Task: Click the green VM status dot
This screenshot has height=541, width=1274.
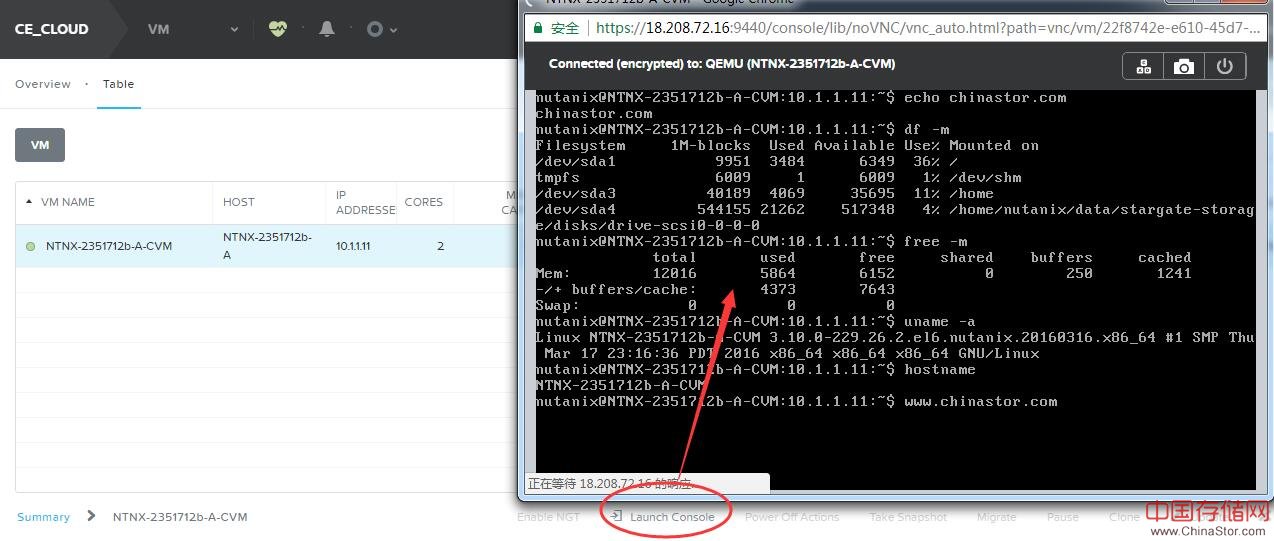Action: [x=30, y=246]
